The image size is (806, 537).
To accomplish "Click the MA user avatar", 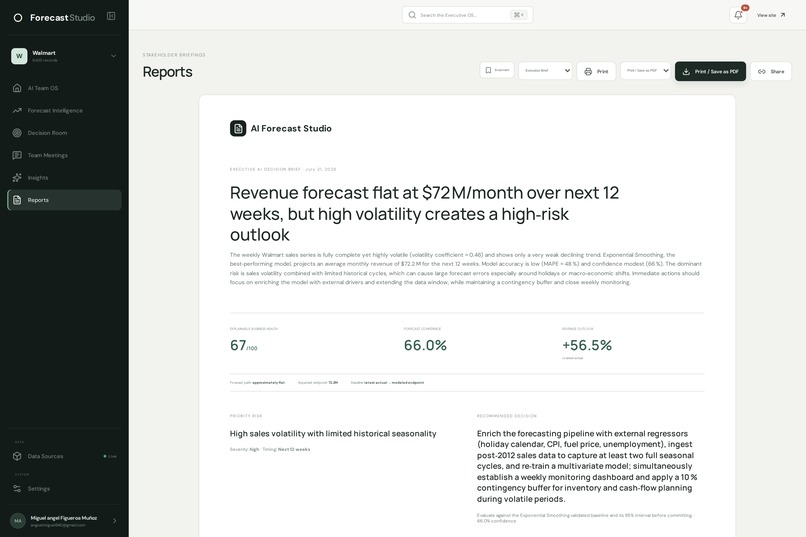I will pyautogui.click(x=18, y=521).
